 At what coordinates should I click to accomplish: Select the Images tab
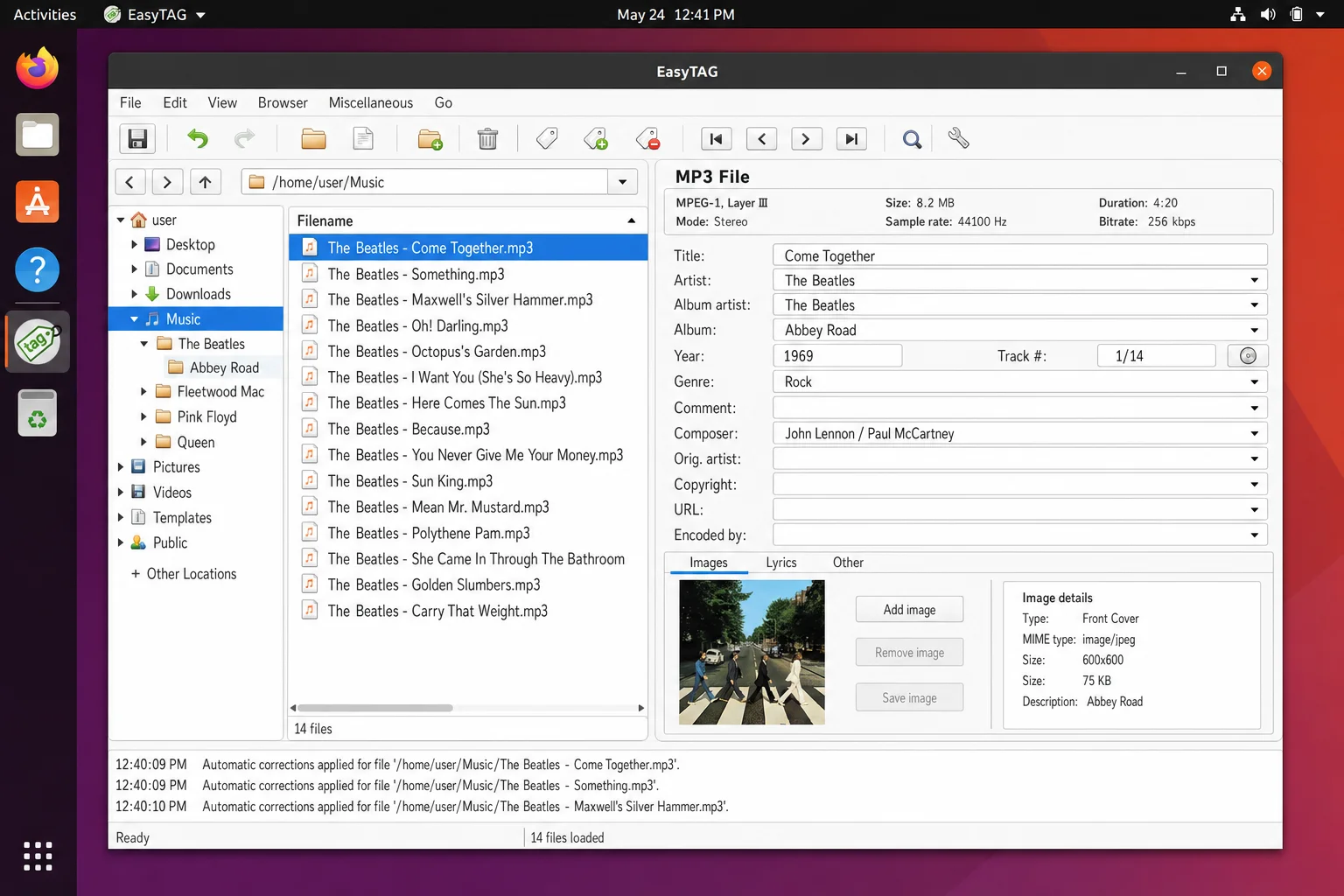709,563
